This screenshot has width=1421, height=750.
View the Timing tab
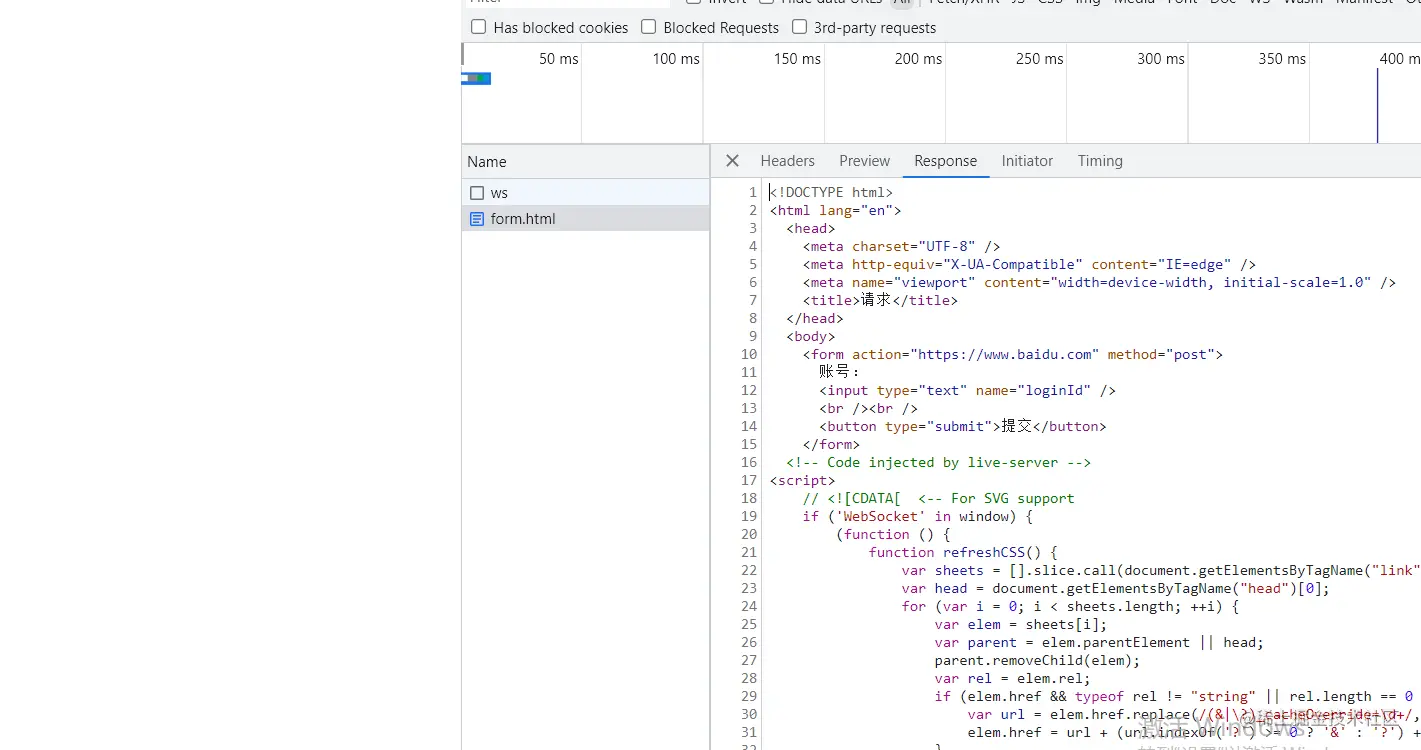[1100, 161]
